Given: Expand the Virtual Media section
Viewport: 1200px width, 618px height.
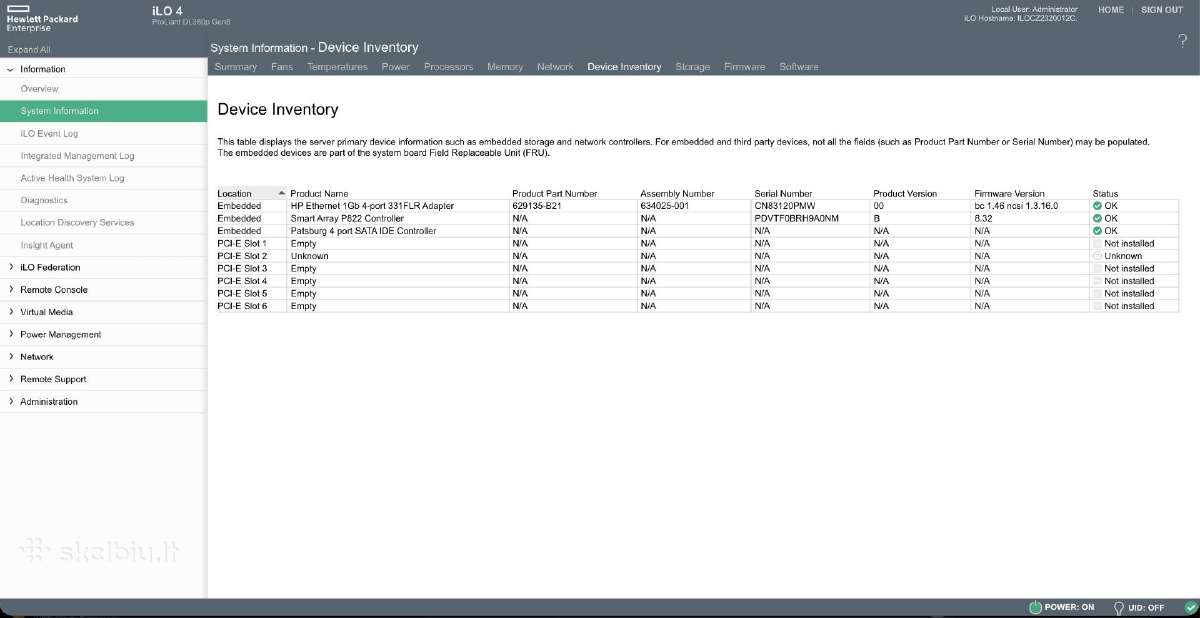Looking at the screenshot, I should 10,312.
